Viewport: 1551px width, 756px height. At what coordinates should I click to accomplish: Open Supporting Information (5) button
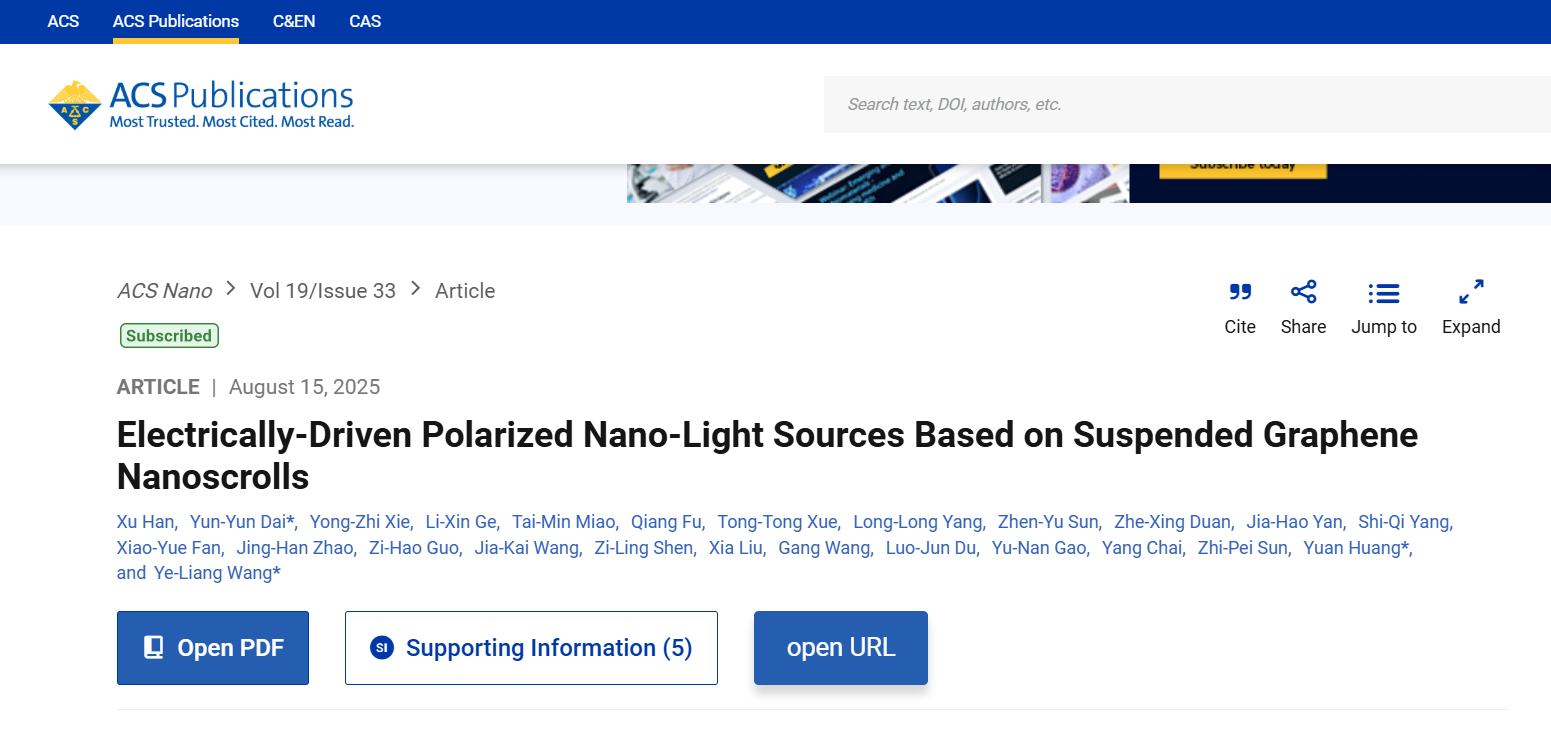531,648
